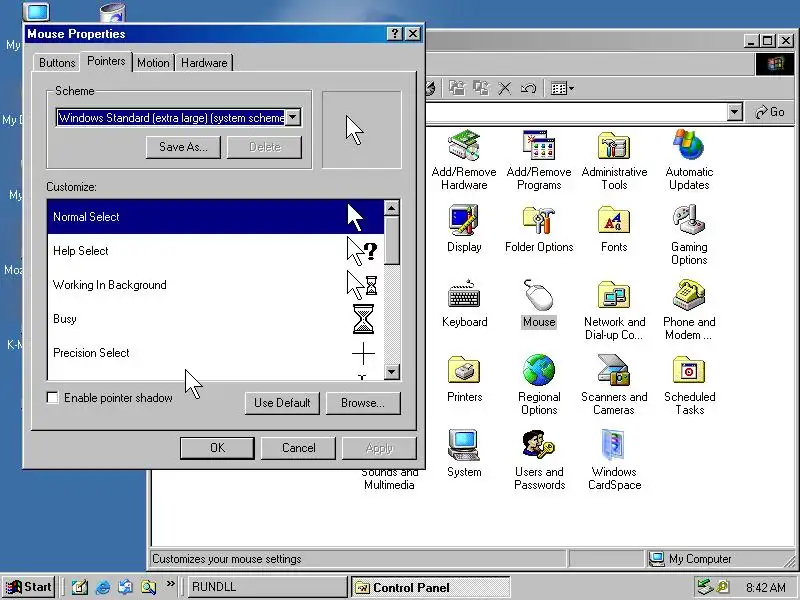Click the My Computer desktop icon

[x=37, y=11]
